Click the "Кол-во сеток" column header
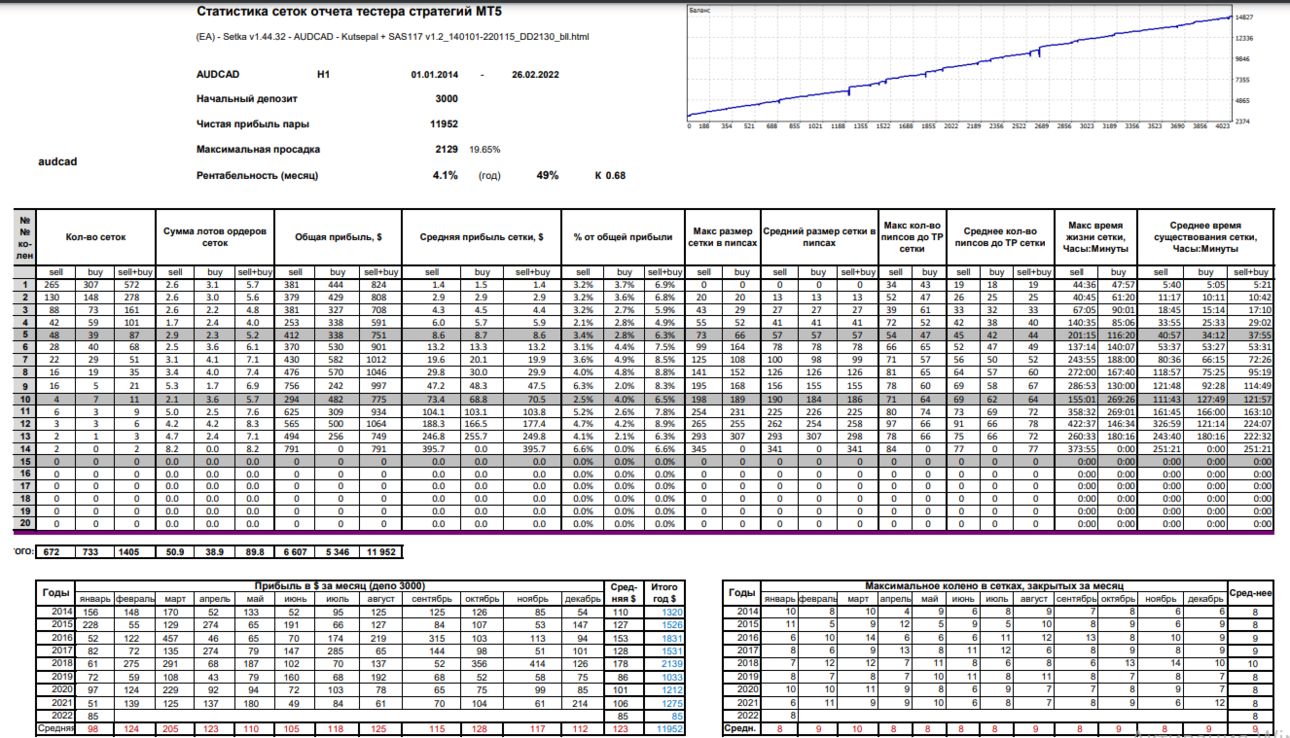This screenshot has width=1290, height=738. tap(95, 236)
